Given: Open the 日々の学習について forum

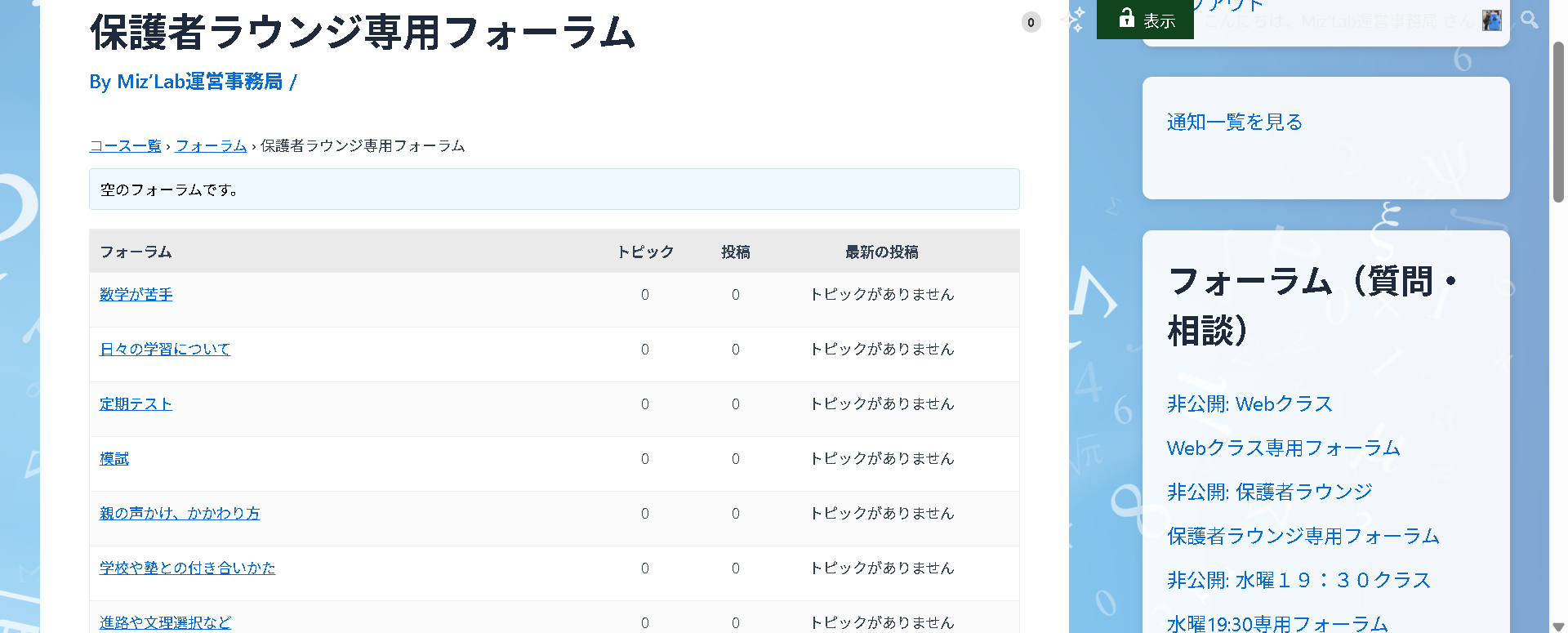Looking at the screenshot, I should click(x=165, y=349).
